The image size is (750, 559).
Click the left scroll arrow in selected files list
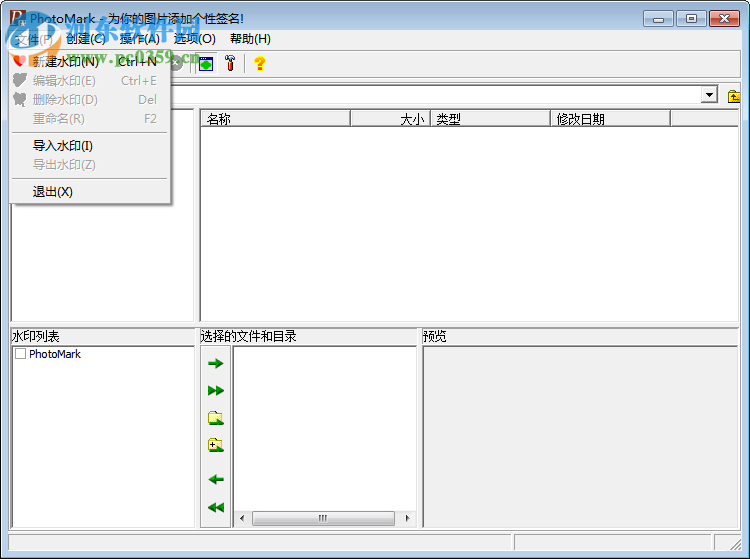(x=242, y=518)
